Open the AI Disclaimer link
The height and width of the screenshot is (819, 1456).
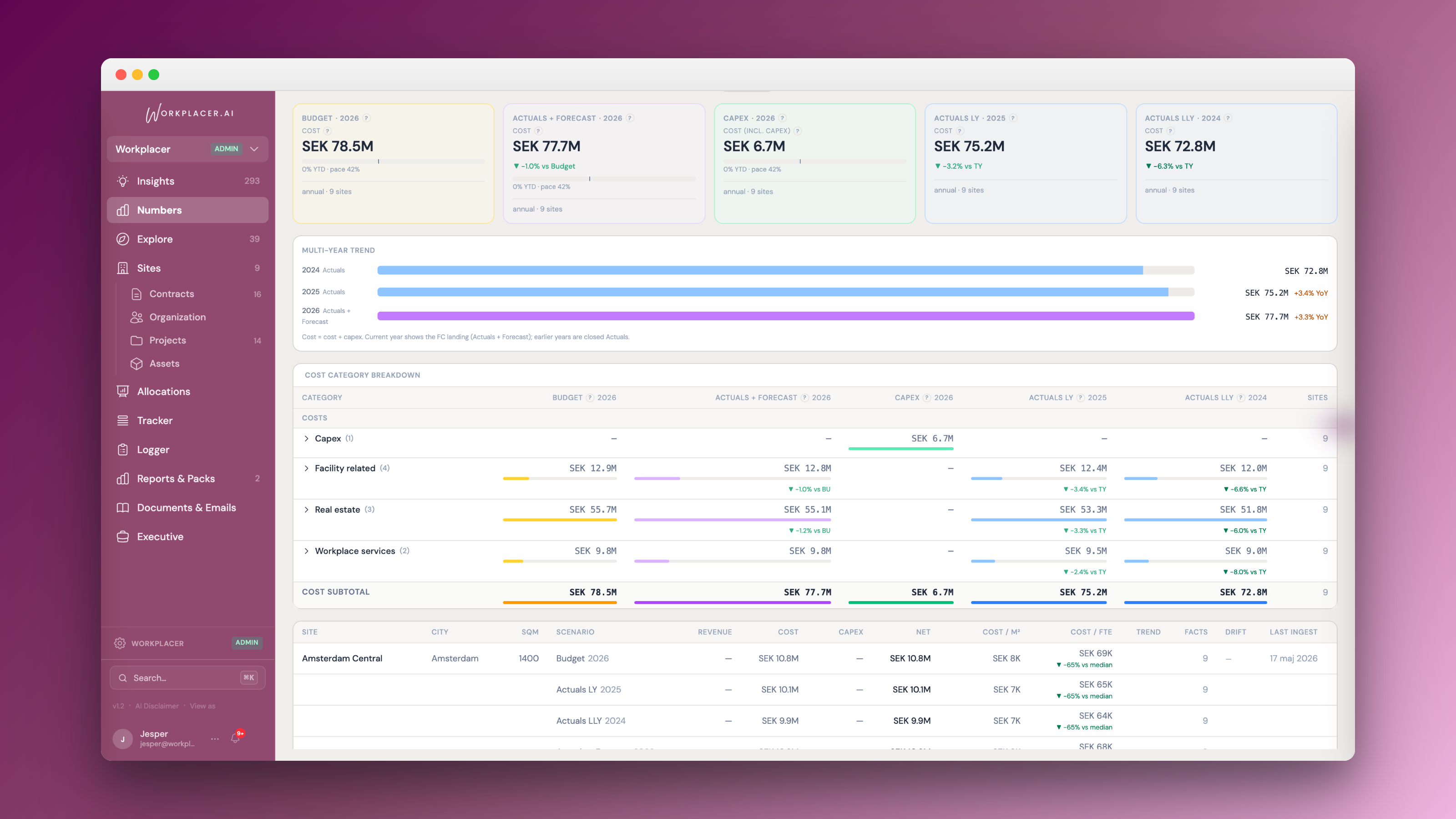tap(157, 706)
